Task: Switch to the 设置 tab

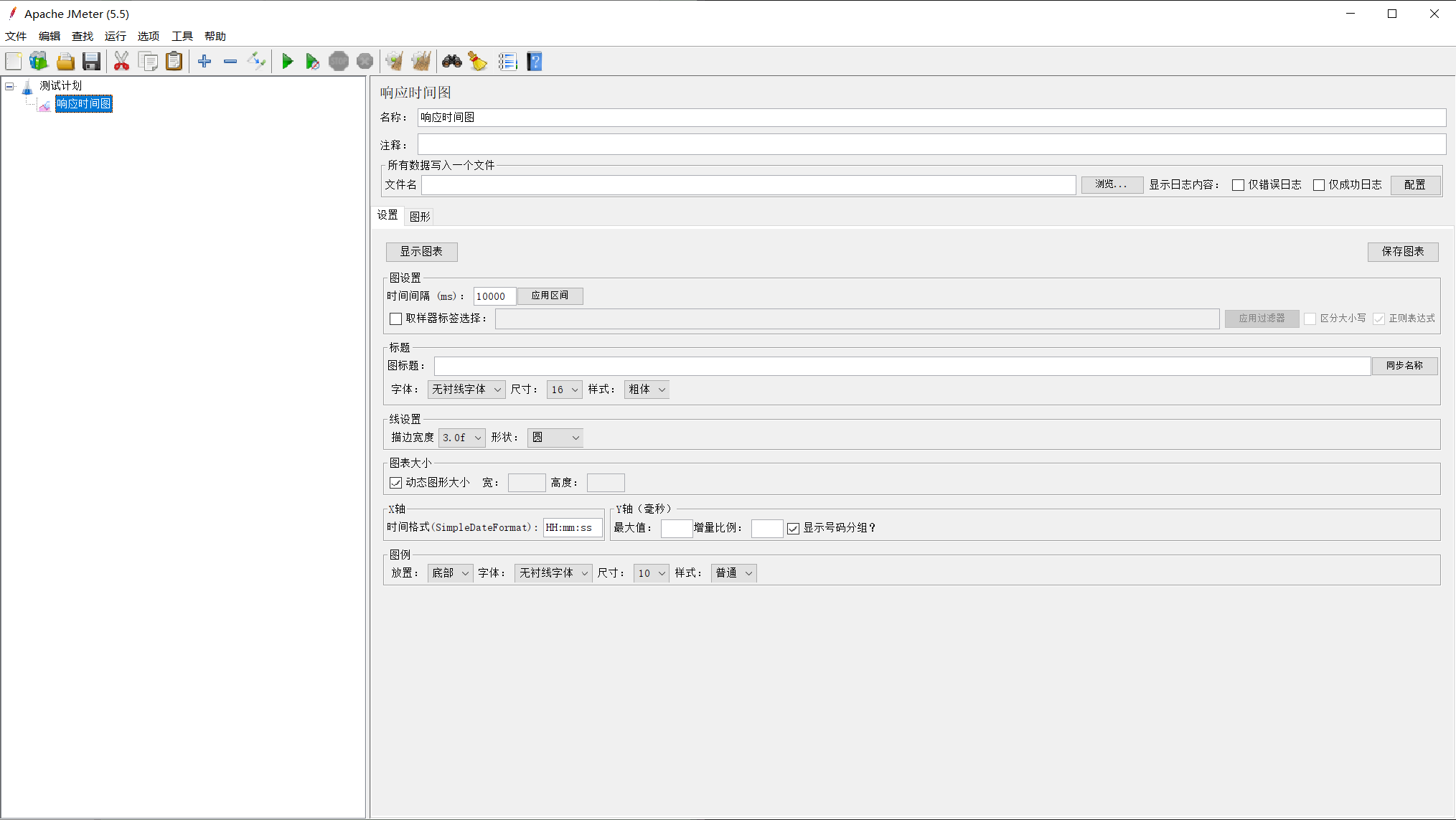Action: pos(388,215)
